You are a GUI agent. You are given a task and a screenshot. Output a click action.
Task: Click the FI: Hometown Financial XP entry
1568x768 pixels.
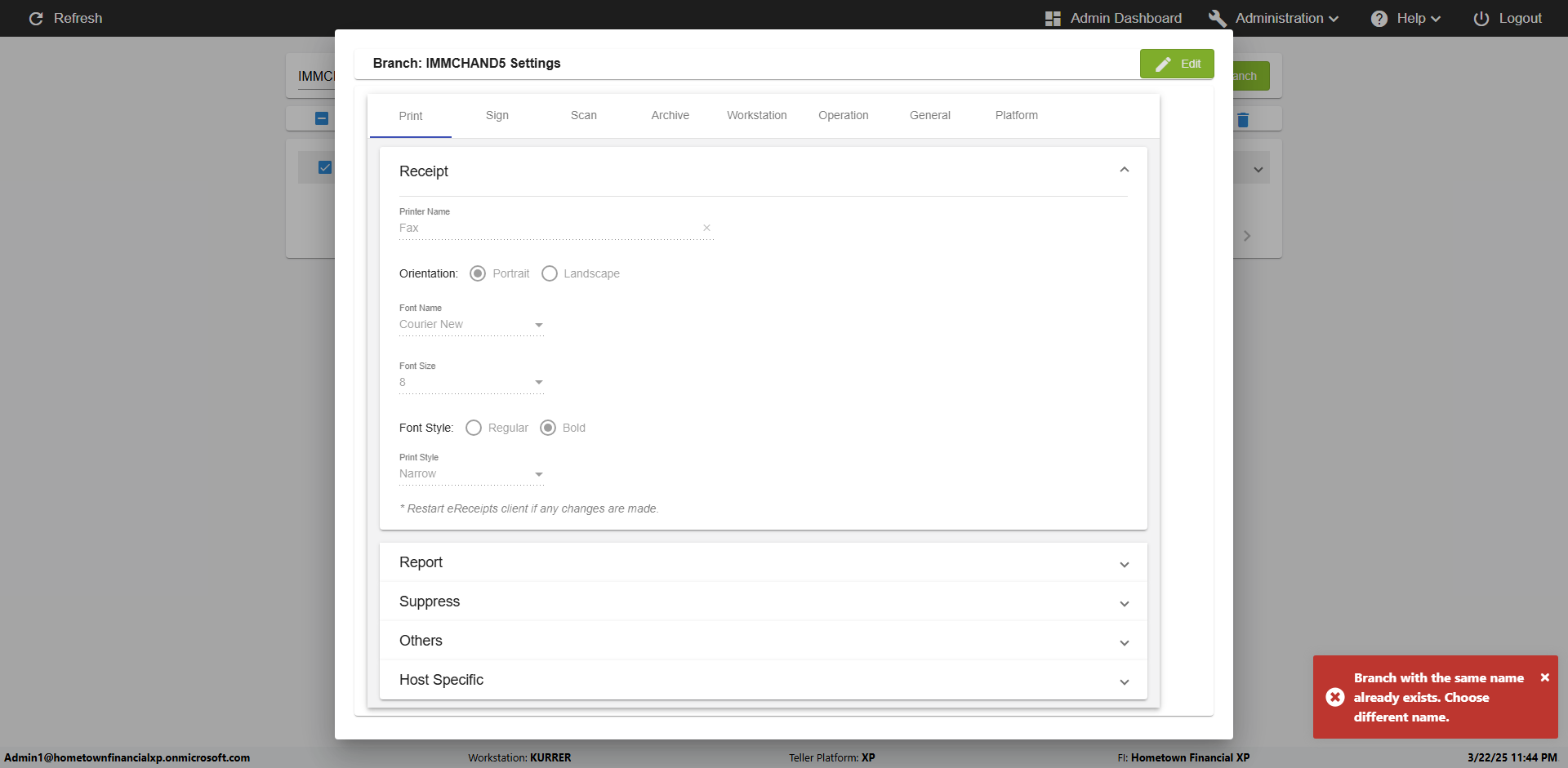(1183, 757)
